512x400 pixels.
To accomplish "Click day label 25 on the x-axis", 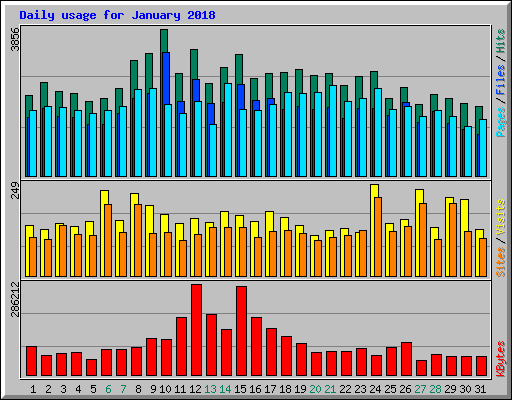I will pos(390,389).
